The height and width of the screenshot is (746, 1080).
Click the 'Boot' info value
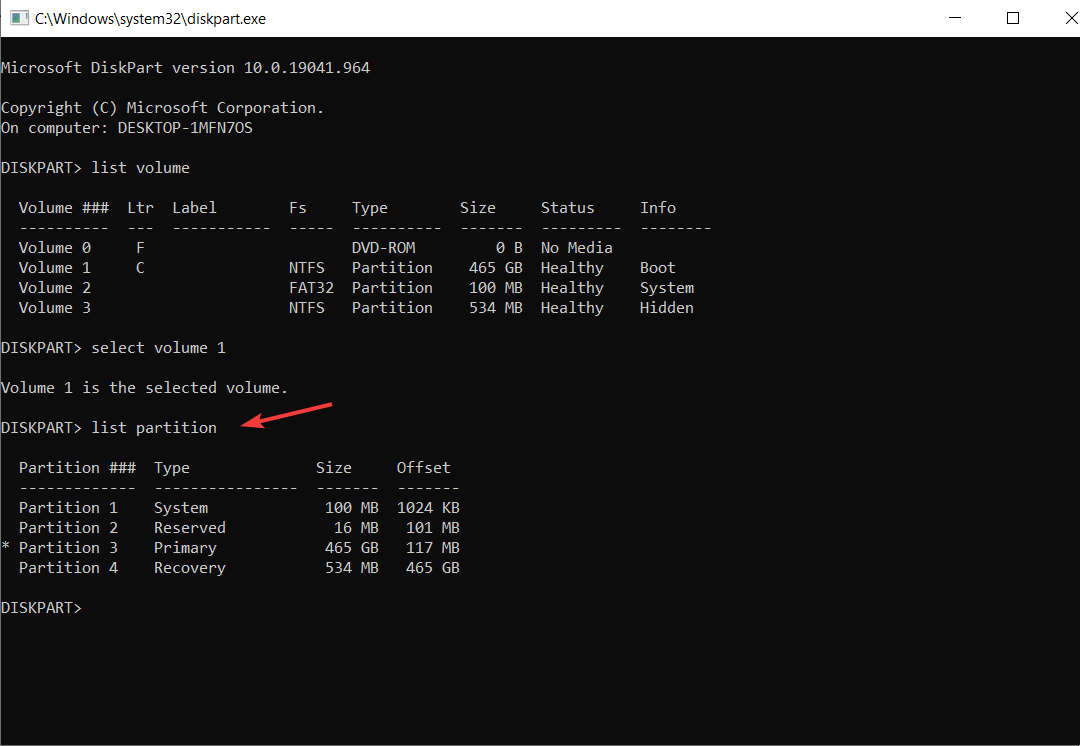[x=657, y=267]
